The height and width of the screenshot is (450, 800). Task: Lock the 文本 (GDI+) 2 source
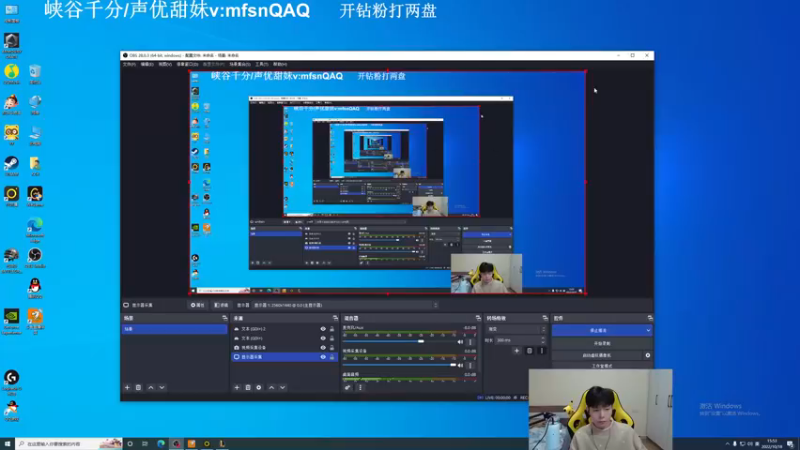332,329
